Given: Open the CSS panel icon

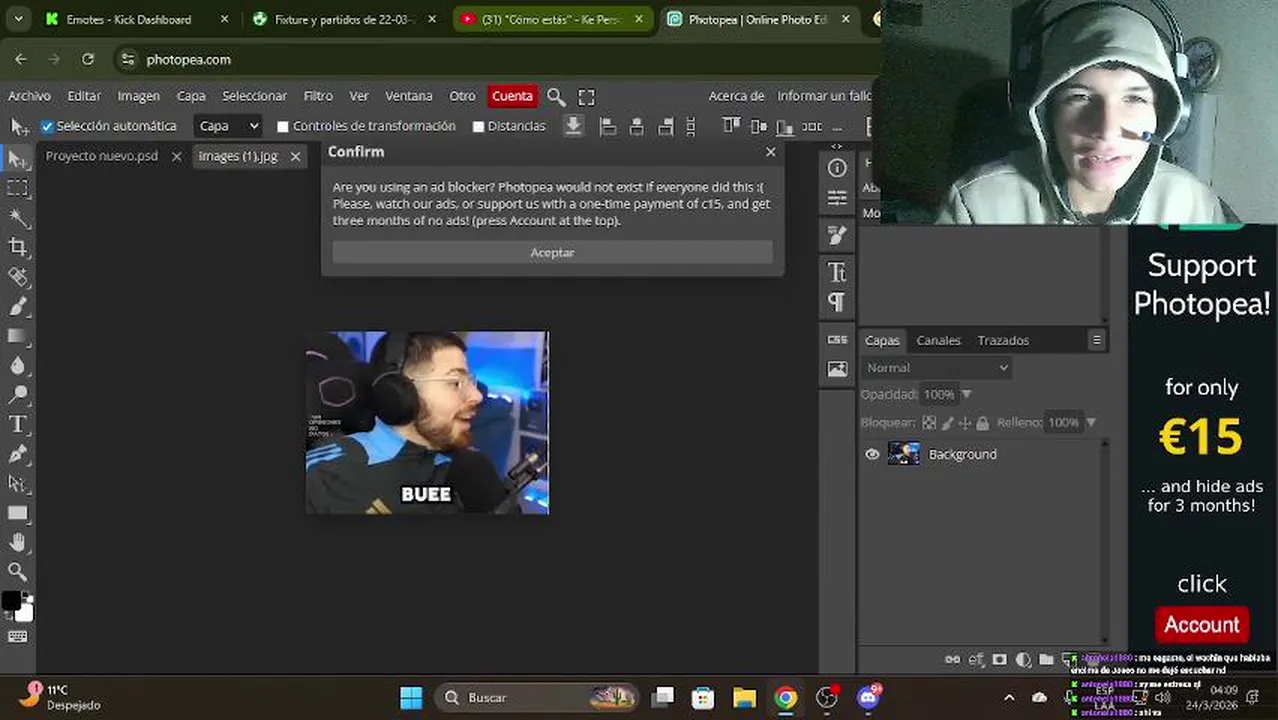Looking at the screenshot, I should pos(837,340).
